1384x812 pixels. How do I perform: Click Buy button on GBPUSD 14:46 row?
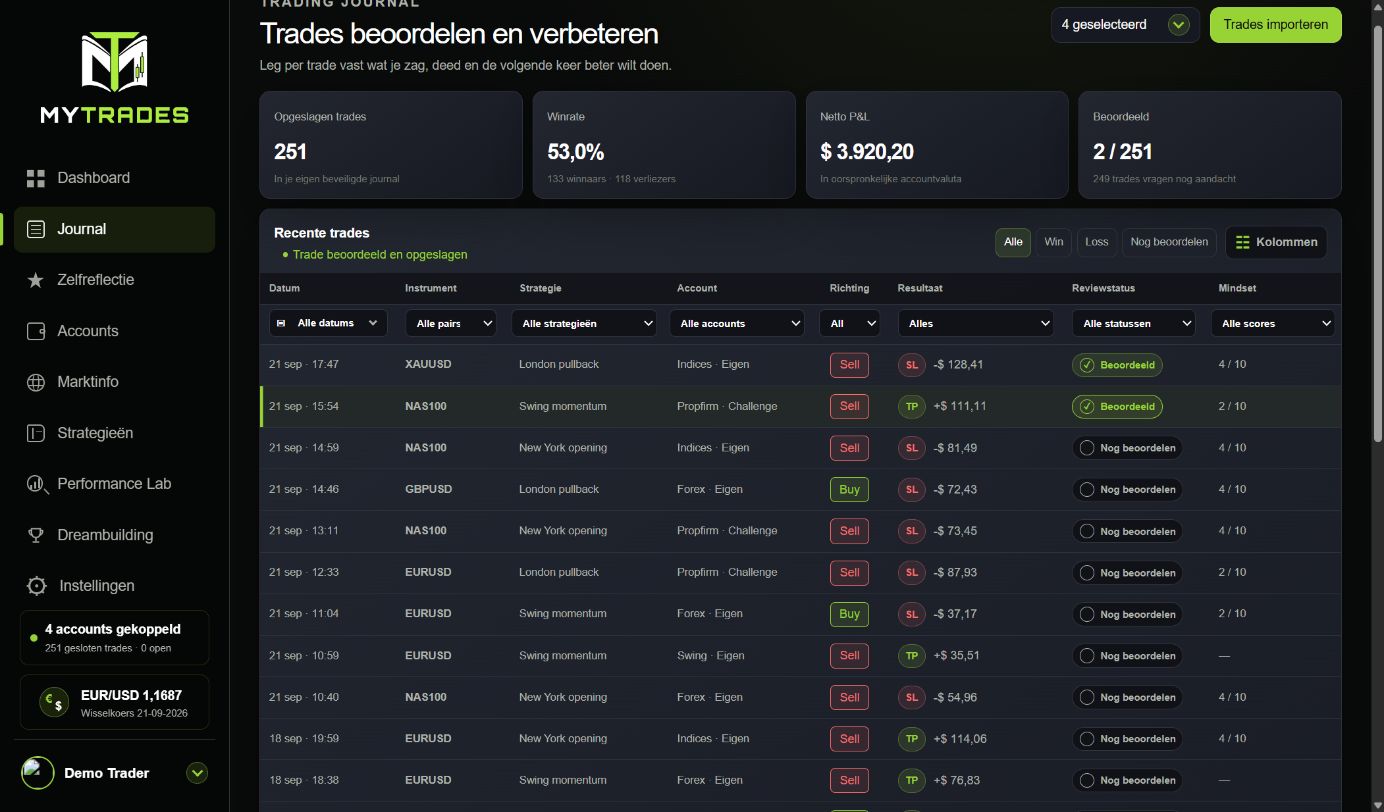click(x=849, y=490)
